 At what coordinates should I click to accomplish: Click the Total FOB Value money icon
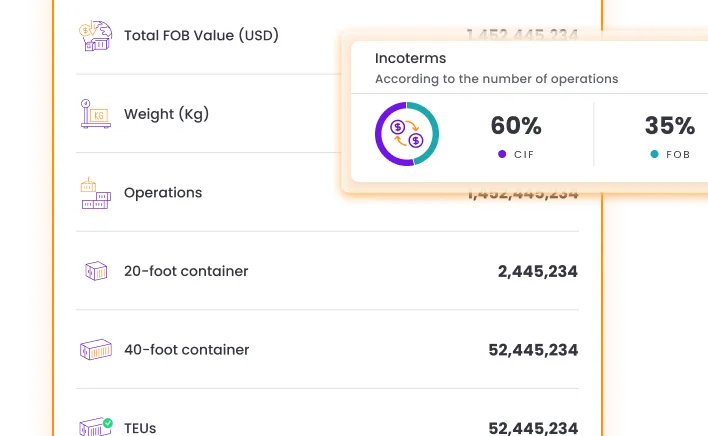[95, 36]
